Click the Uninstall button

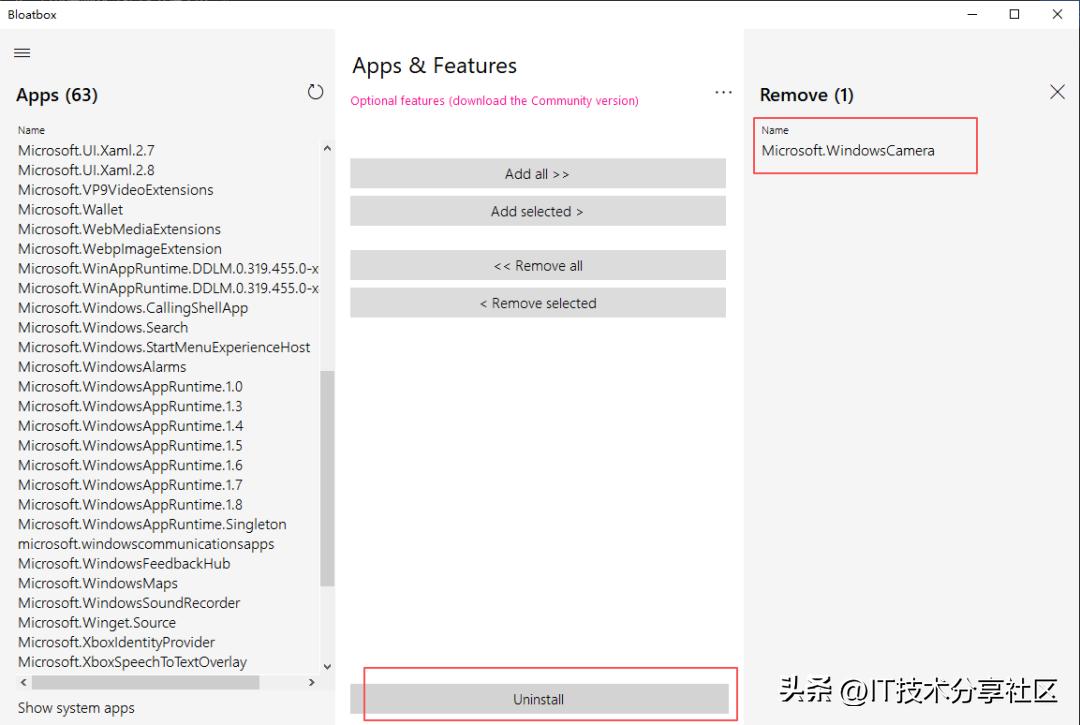click(538, 700)
